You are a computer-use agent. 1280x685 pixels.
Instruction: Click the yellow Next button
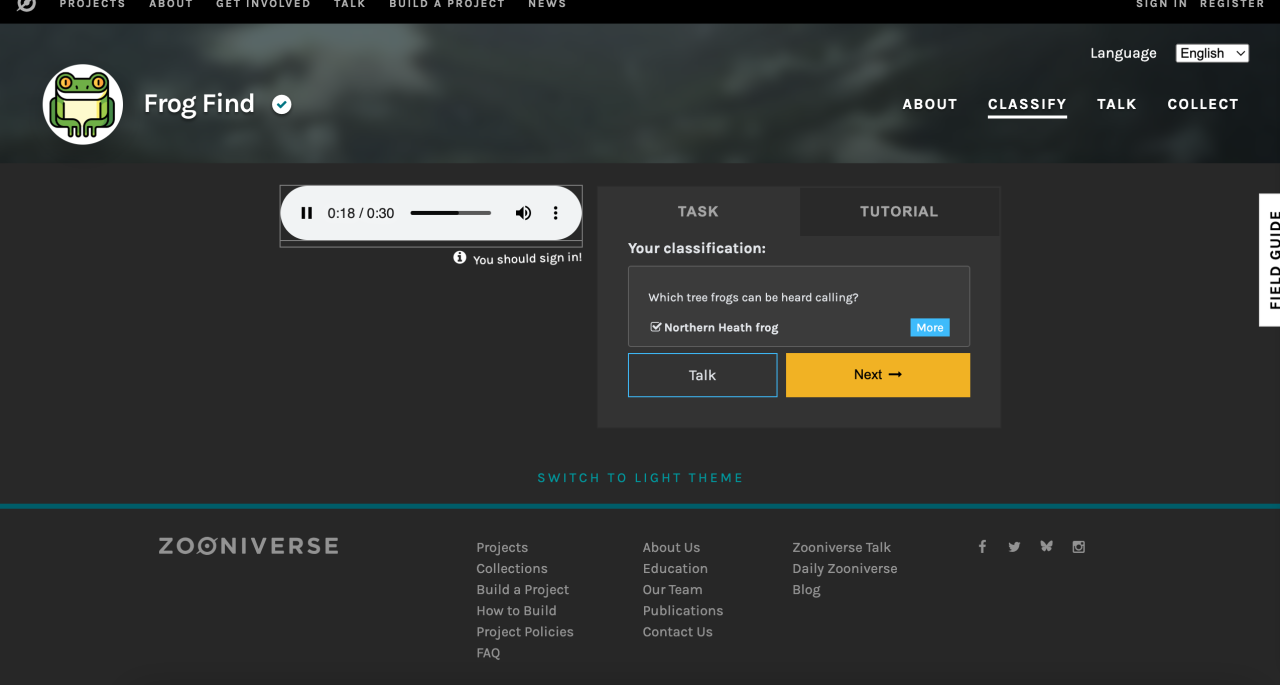[x=878, y=375]
